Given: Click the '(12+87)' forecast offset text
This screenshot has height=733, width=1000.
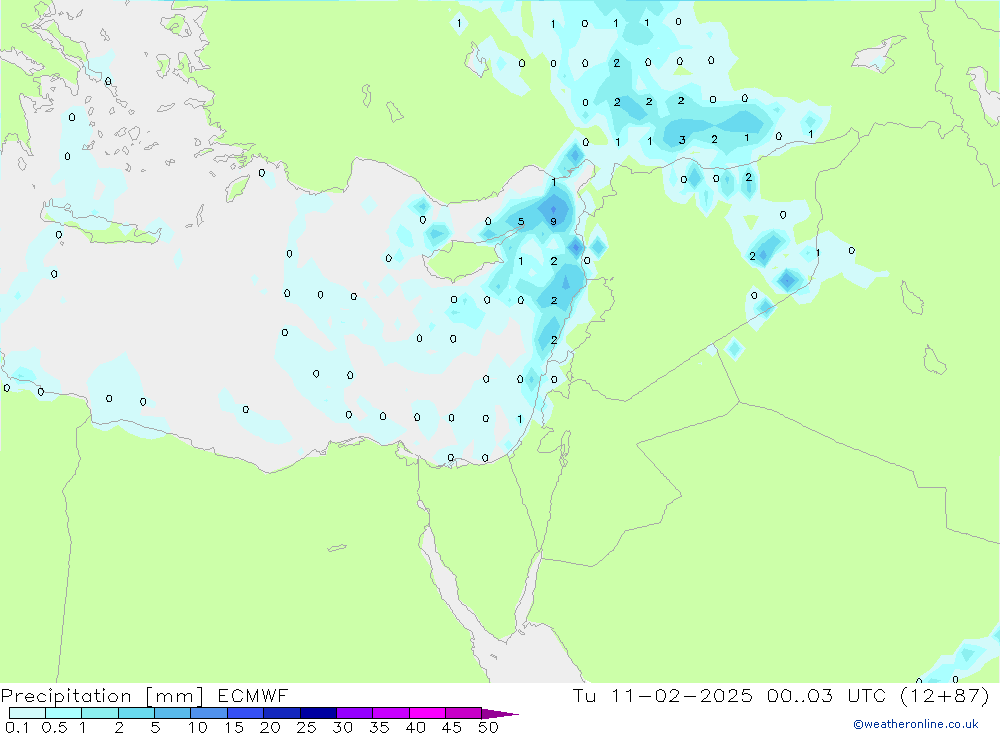Looking at the screenshot, I should point(945,695).
